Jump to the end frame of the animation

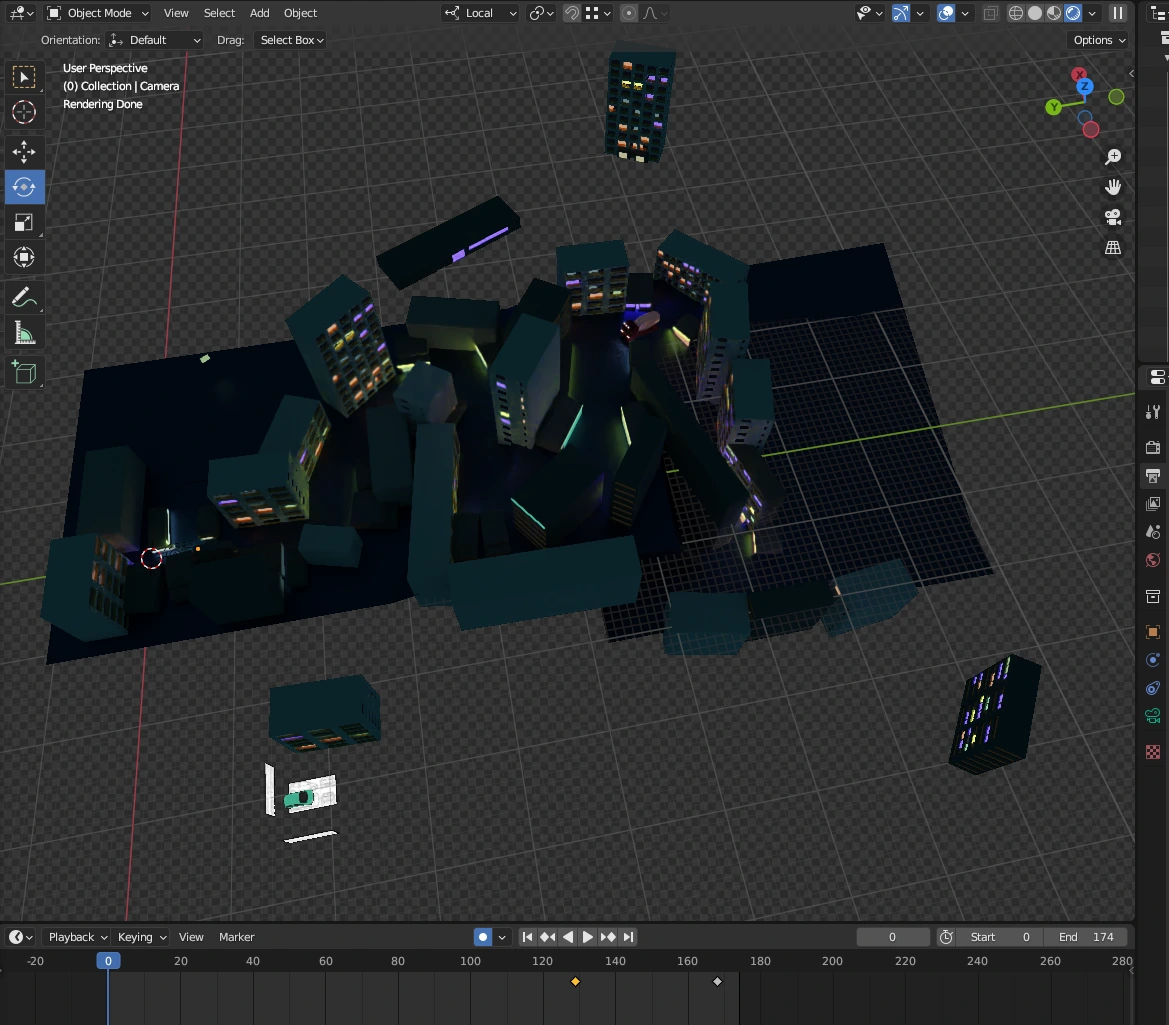(x=628, y=937)
